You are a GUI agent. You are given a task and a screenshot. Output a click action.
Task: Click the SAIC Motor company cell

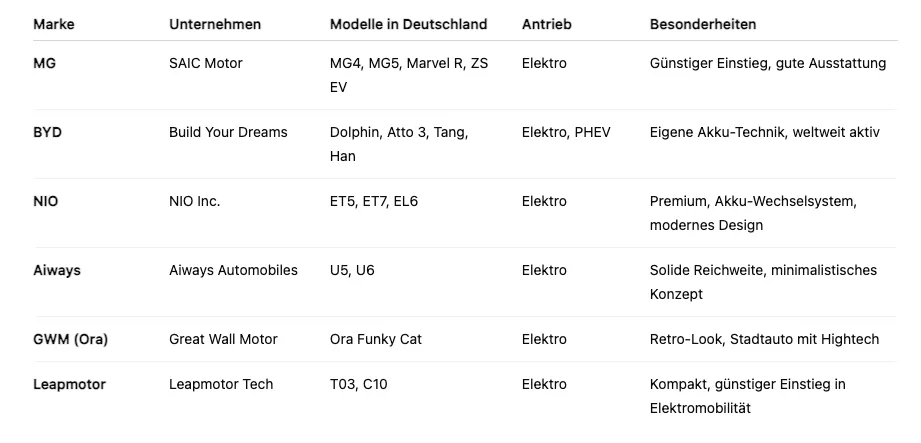click(205, 63)
